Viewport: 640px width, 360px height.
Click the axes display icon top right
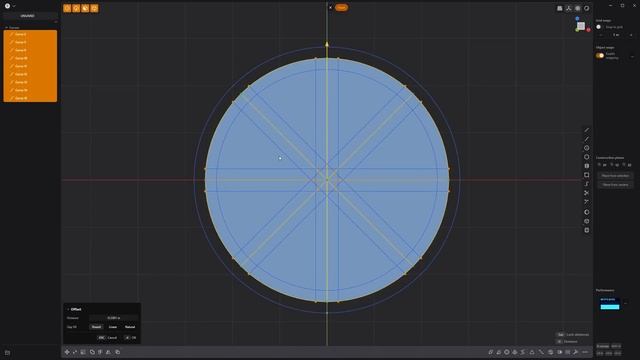pyautogui.click(x=569, y=8)
